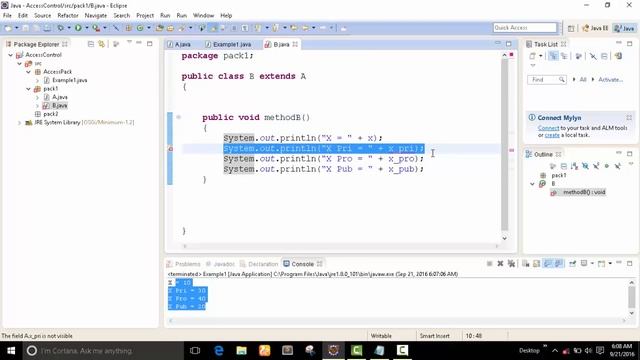Image resolution: width=640 pixels, height=360 pixels.
Task: Expand the JRE System Library node
Action: 19,122
